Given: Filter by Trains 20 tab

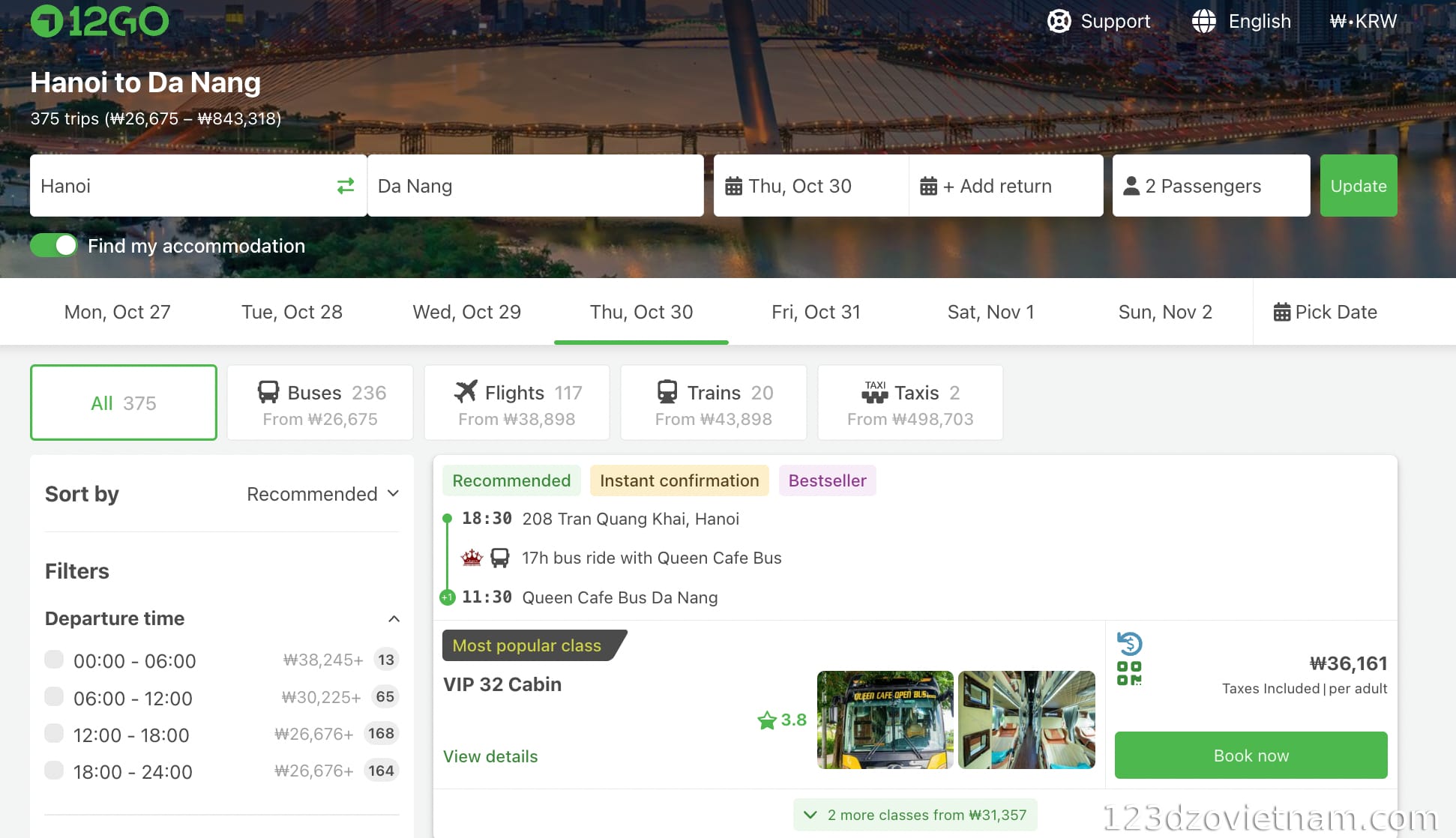Looking at the screenshot, I should [714, 403].
